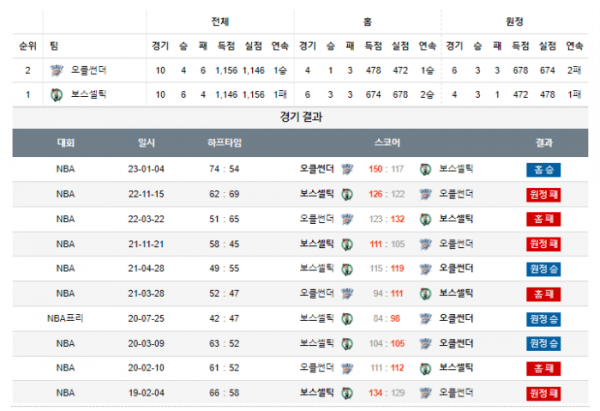Screen dimensions: 600x411
Task: Click 홈패 result badge for 22-03-22
Action: (543, 219)
